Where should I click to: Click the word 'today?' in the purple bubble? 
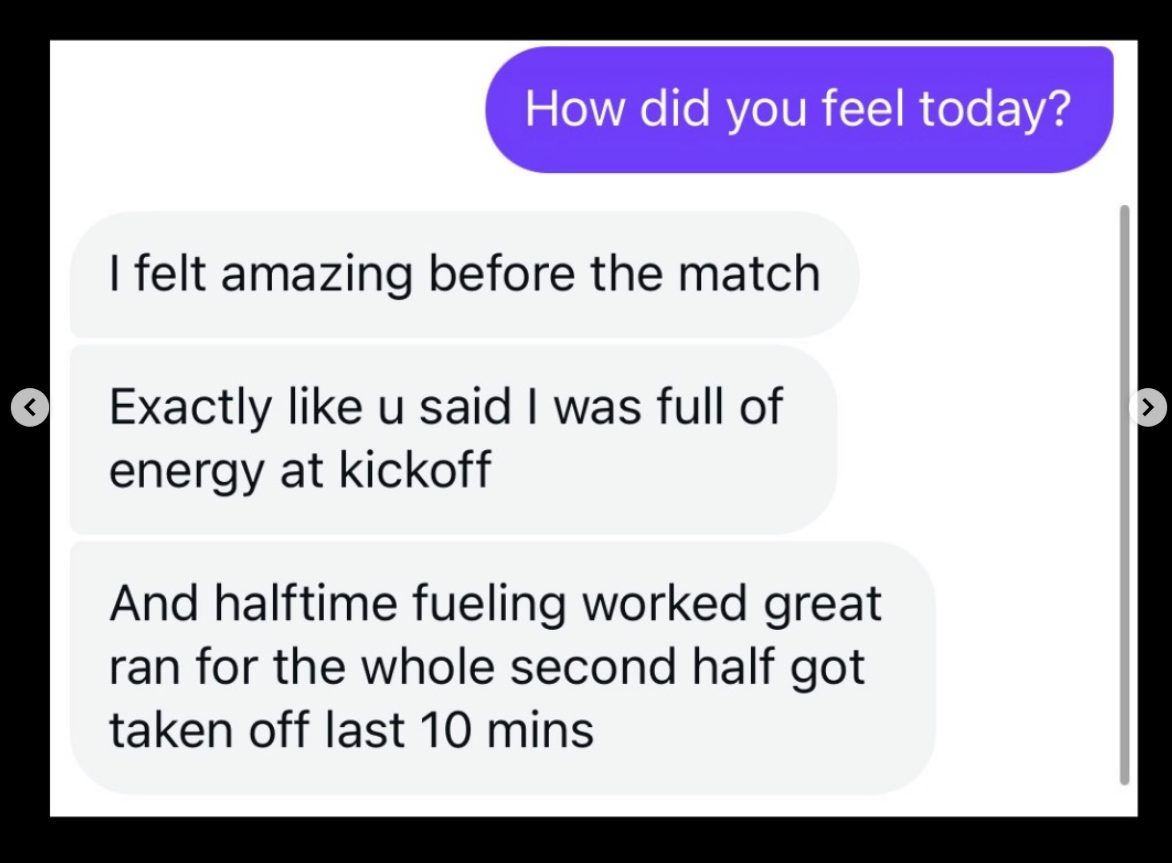[x=995, y=109]
